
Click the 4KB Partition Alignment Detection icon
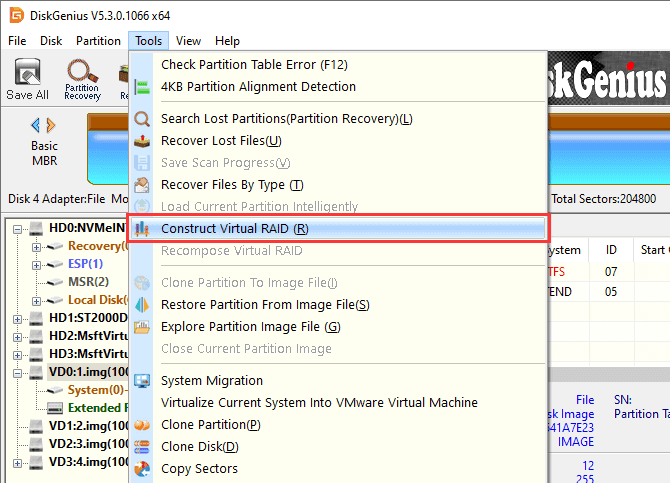click(142, 87)
